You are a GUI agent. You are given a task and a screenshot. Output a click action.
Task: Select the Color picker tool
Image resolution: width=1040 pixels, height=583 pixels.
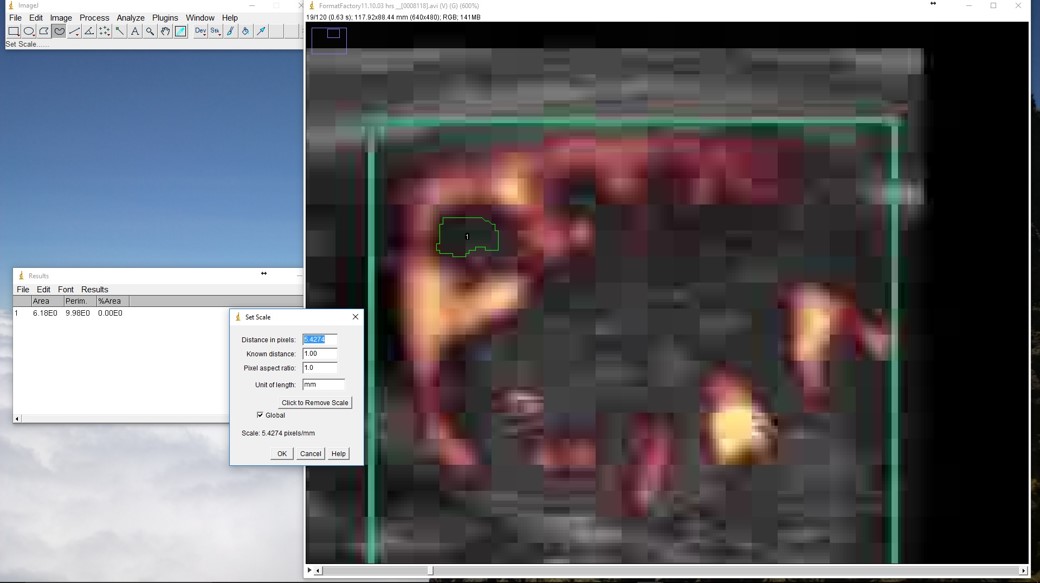point(181,32)
